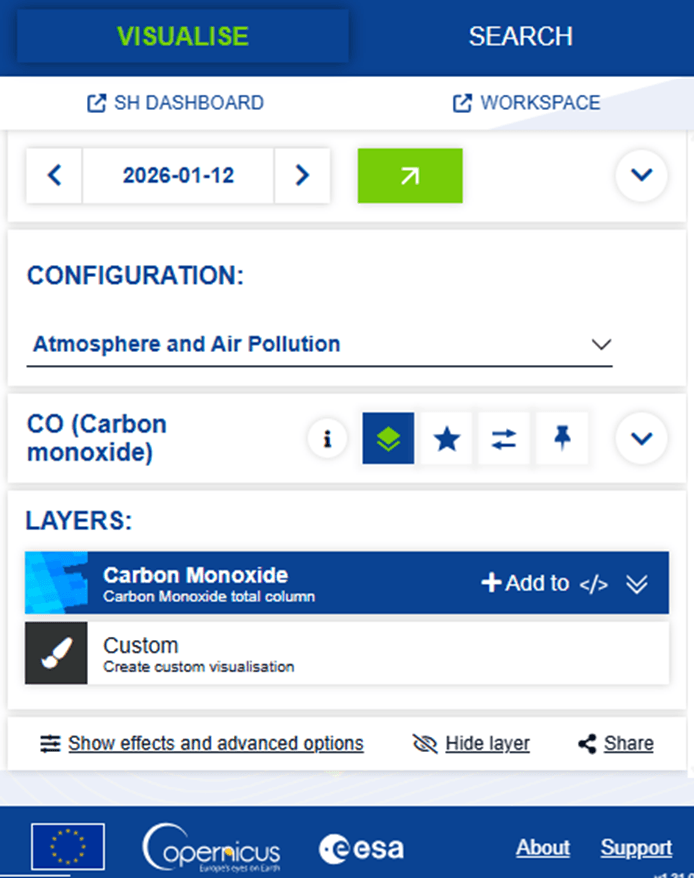Switch to the SEARCH tab
The width and height of the screenshot is (694, 878).
pyautogui.click(x=520, y=36)
